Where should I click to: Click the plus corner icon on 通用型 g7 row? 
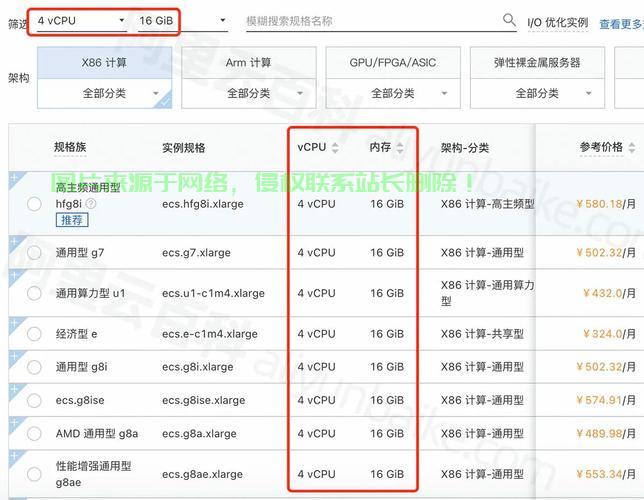[15, 242]
